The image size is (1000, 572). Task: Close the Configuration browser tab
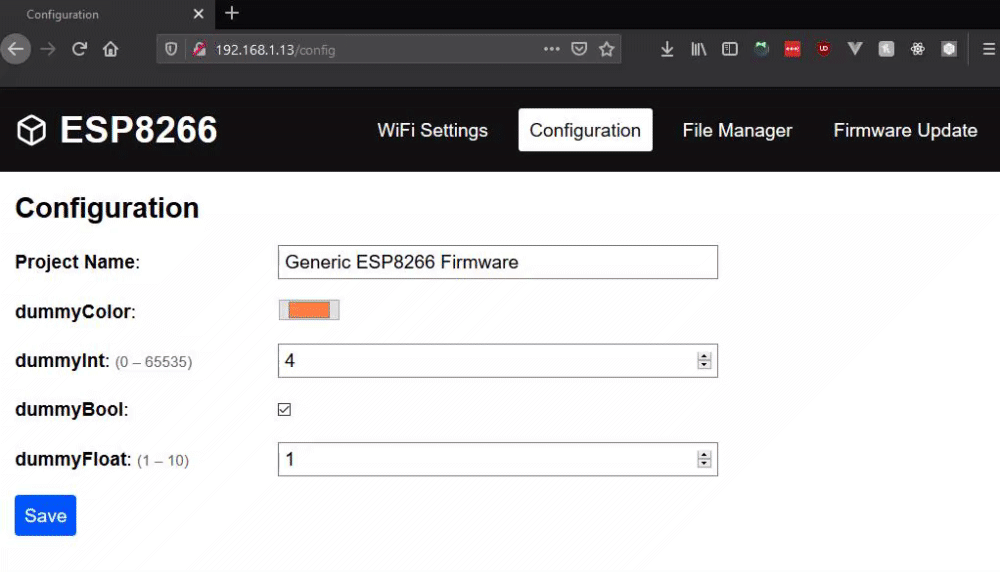tap(198, 14)
